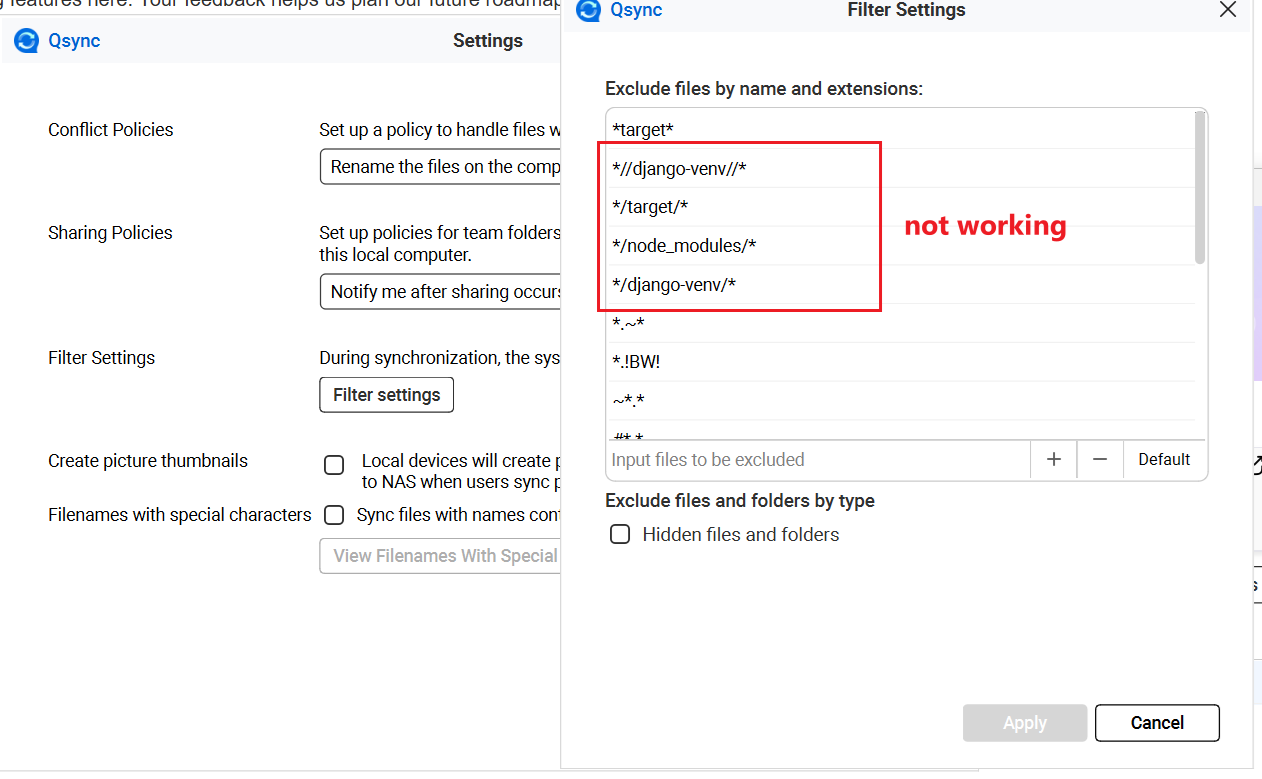Click the Cancel button
The height and width of the screenshot is (779, 1262).
click(x=1157, y=723)
